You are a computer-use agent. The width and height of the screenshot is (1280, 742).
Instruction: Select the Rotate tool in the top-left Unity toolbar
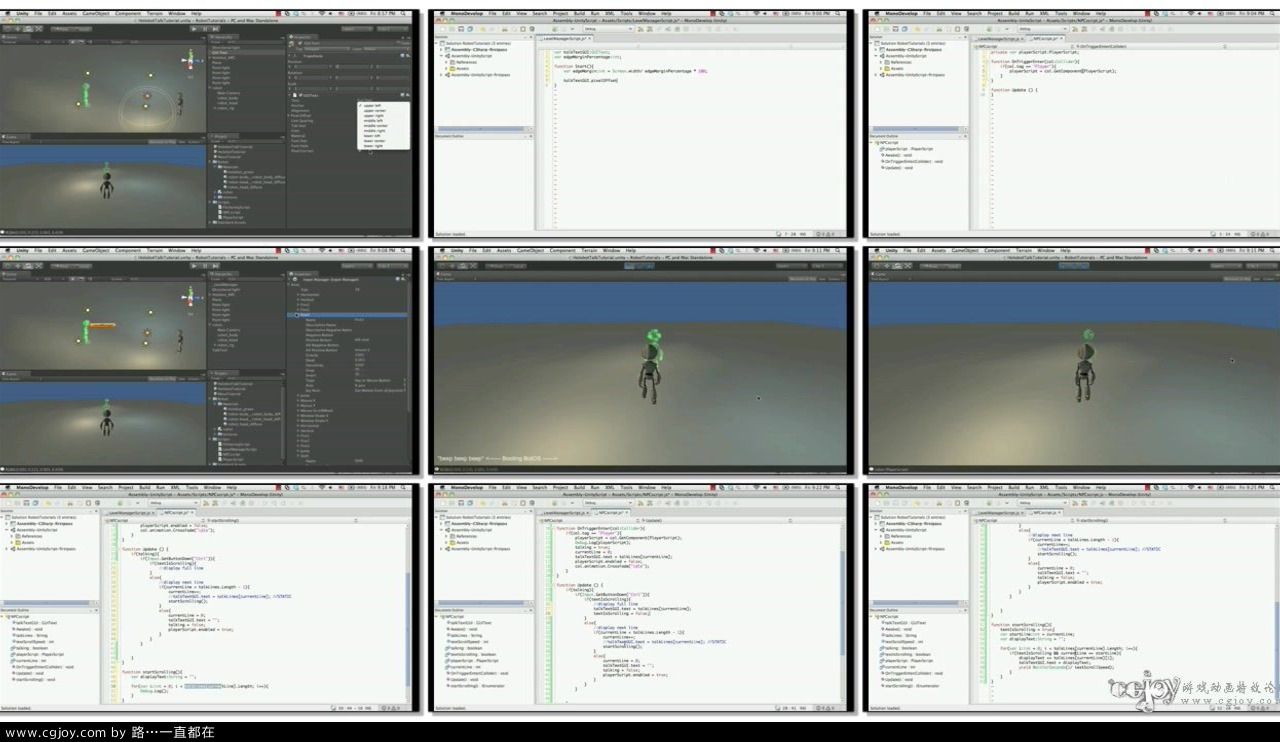pyautogui.click(x=28, y=29)
